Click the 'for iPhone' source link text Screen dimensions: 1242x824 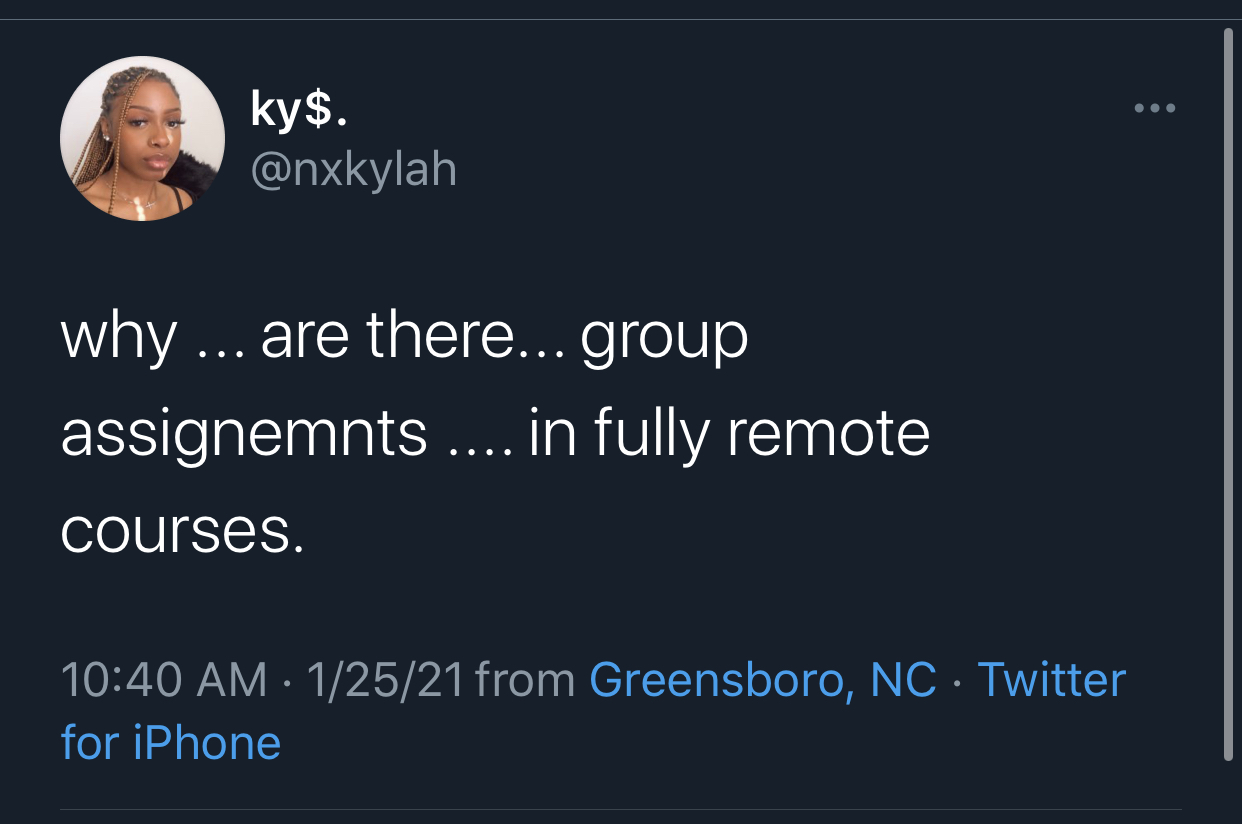click(171, 744)
